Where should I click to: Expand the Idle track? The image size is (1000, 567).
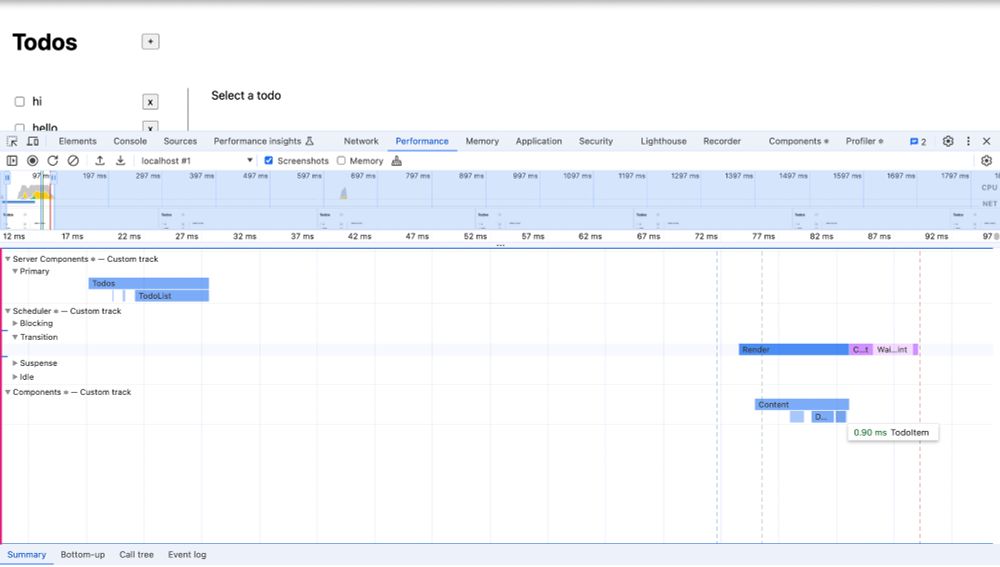pos(15,377)
